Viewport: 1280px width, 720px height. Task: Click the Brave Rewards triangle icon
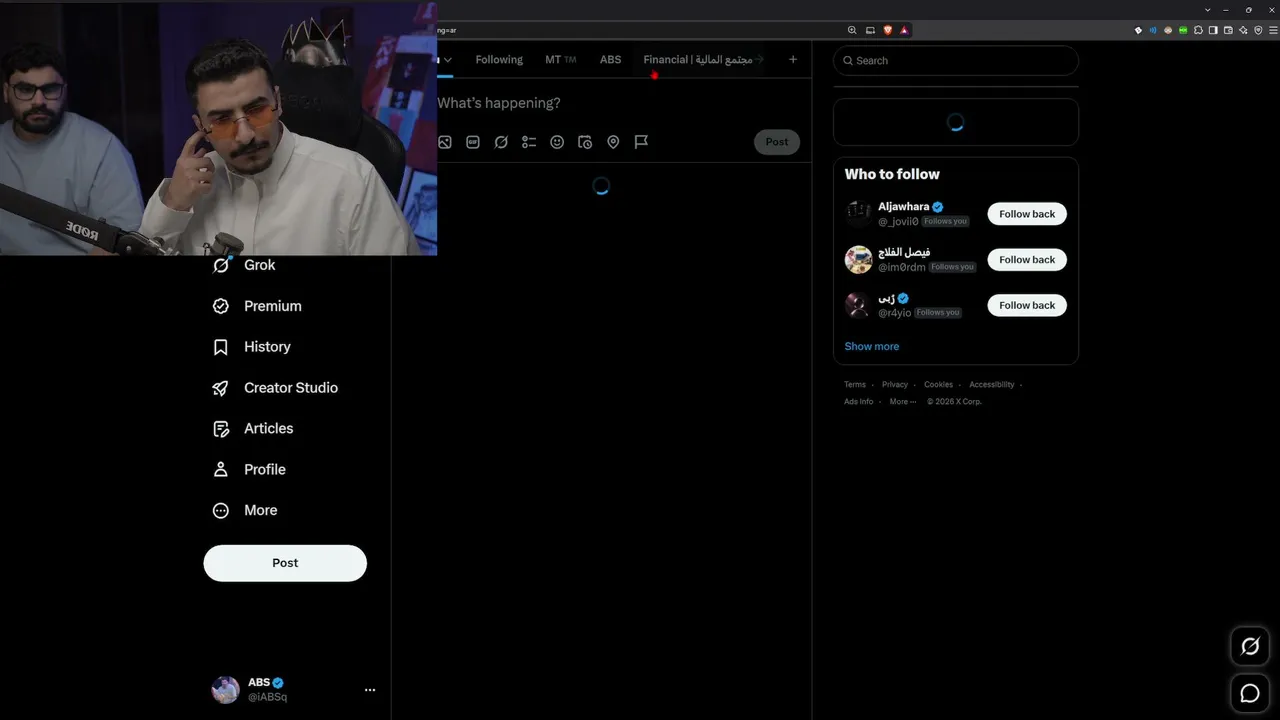(904, 30)
